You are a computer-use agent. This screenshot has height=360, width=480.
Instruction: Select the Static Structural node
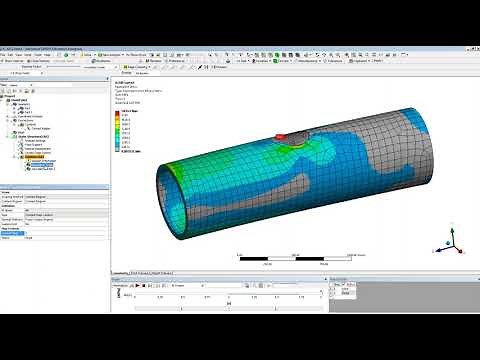click(33, 137)
